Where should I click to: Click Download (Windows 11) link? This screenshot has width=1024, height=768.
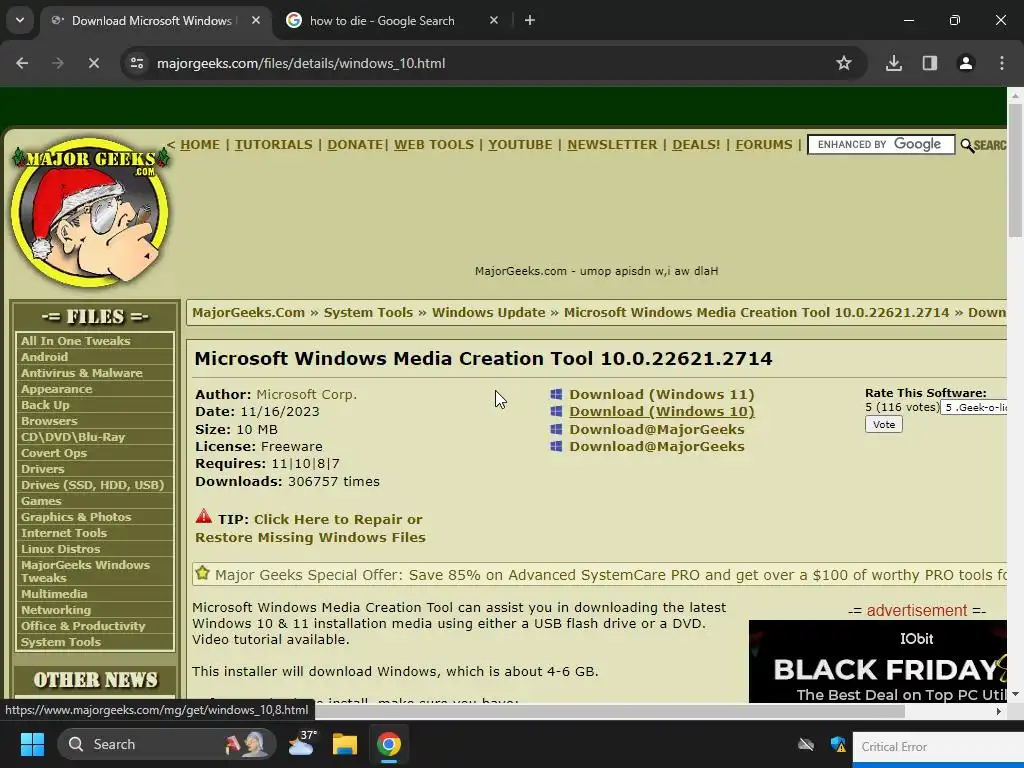point(662,394)
